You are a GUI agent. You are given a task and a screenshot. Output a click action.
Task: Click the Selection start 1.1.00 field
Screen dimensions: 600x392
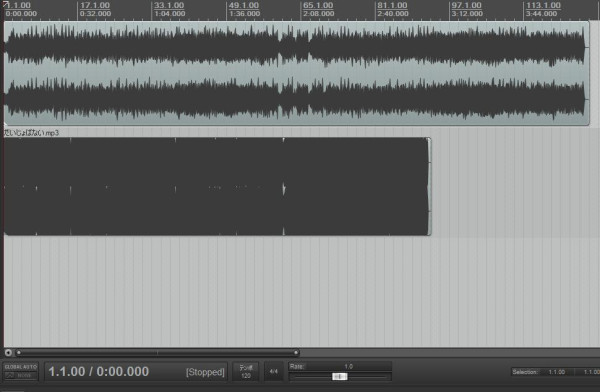click(x=556, y=372)
